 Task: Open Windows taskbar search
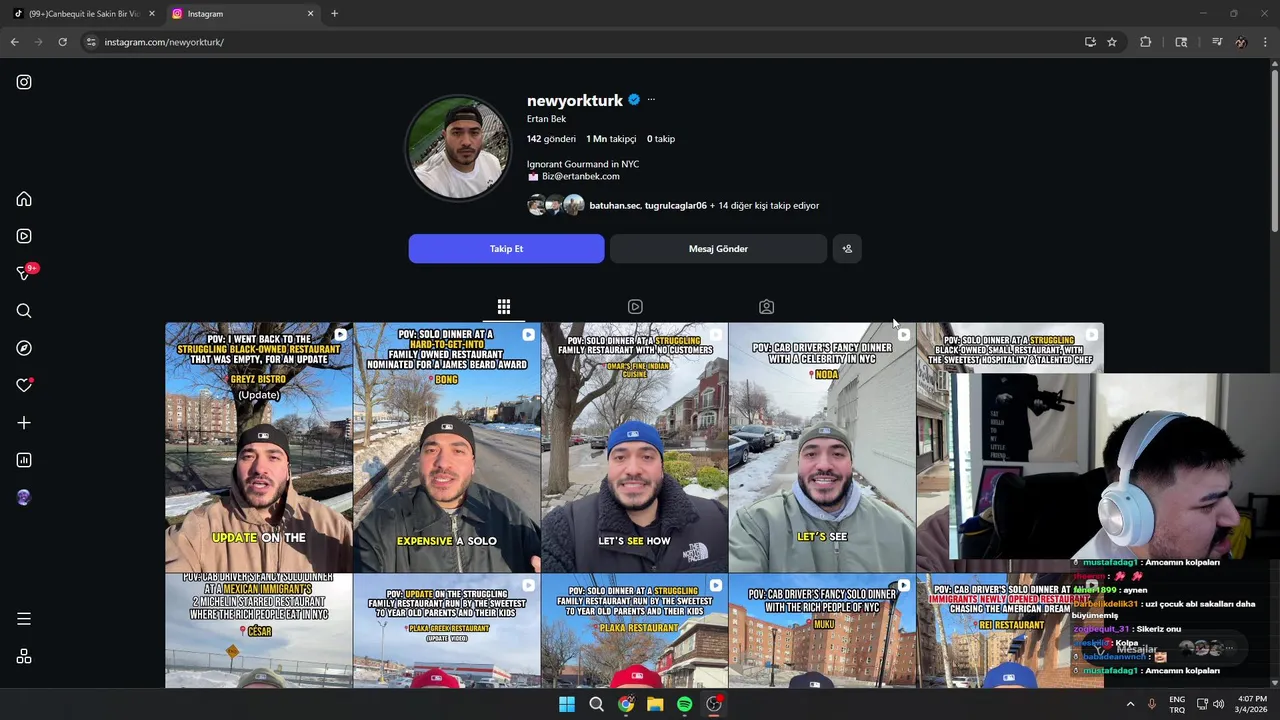tap(596, 704)
